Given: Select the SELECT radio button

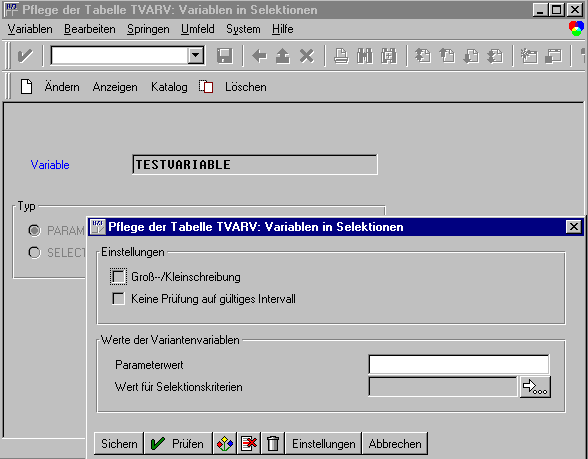Looking at the screenshot, I should (x=34, y=253).
